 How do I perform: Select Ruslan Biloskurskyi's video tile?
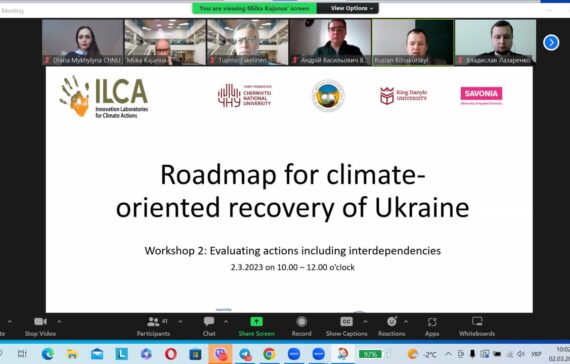click(413, 42)
